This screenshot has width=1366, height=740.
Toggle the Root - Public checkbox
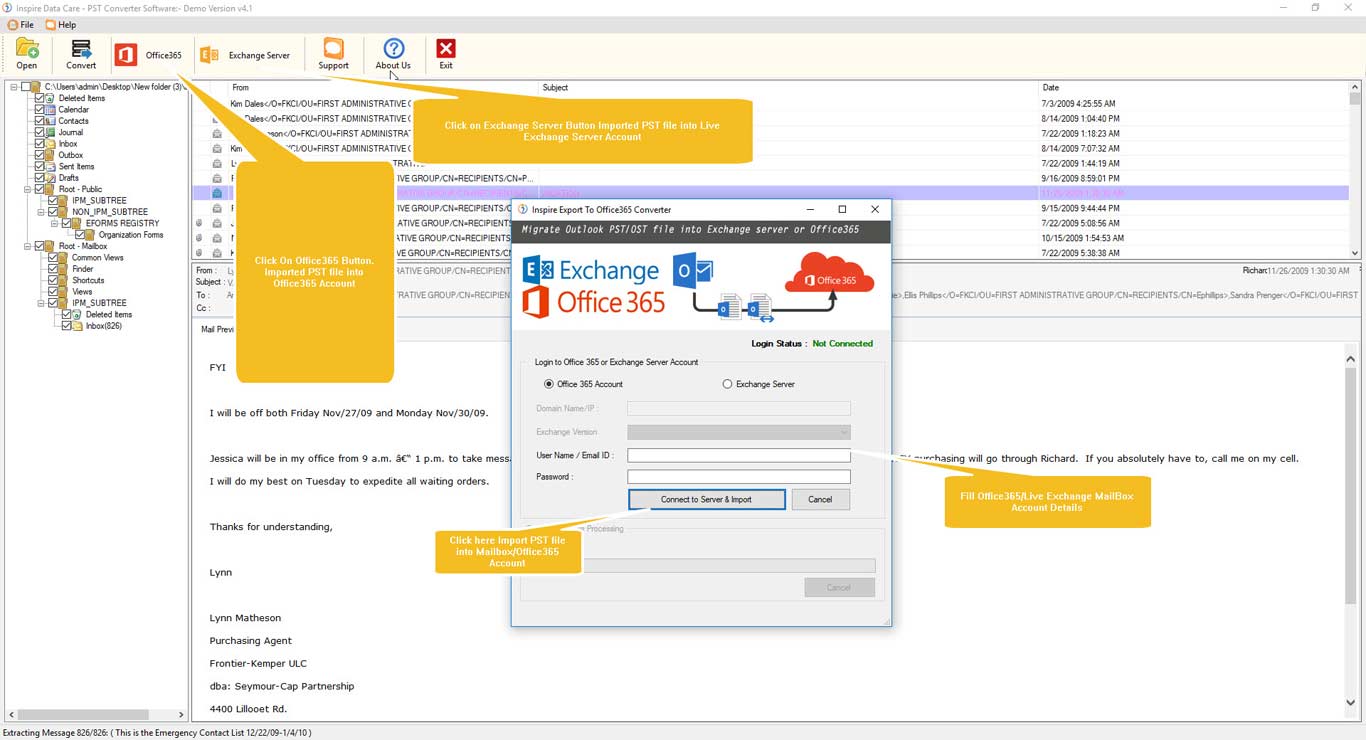40,189
